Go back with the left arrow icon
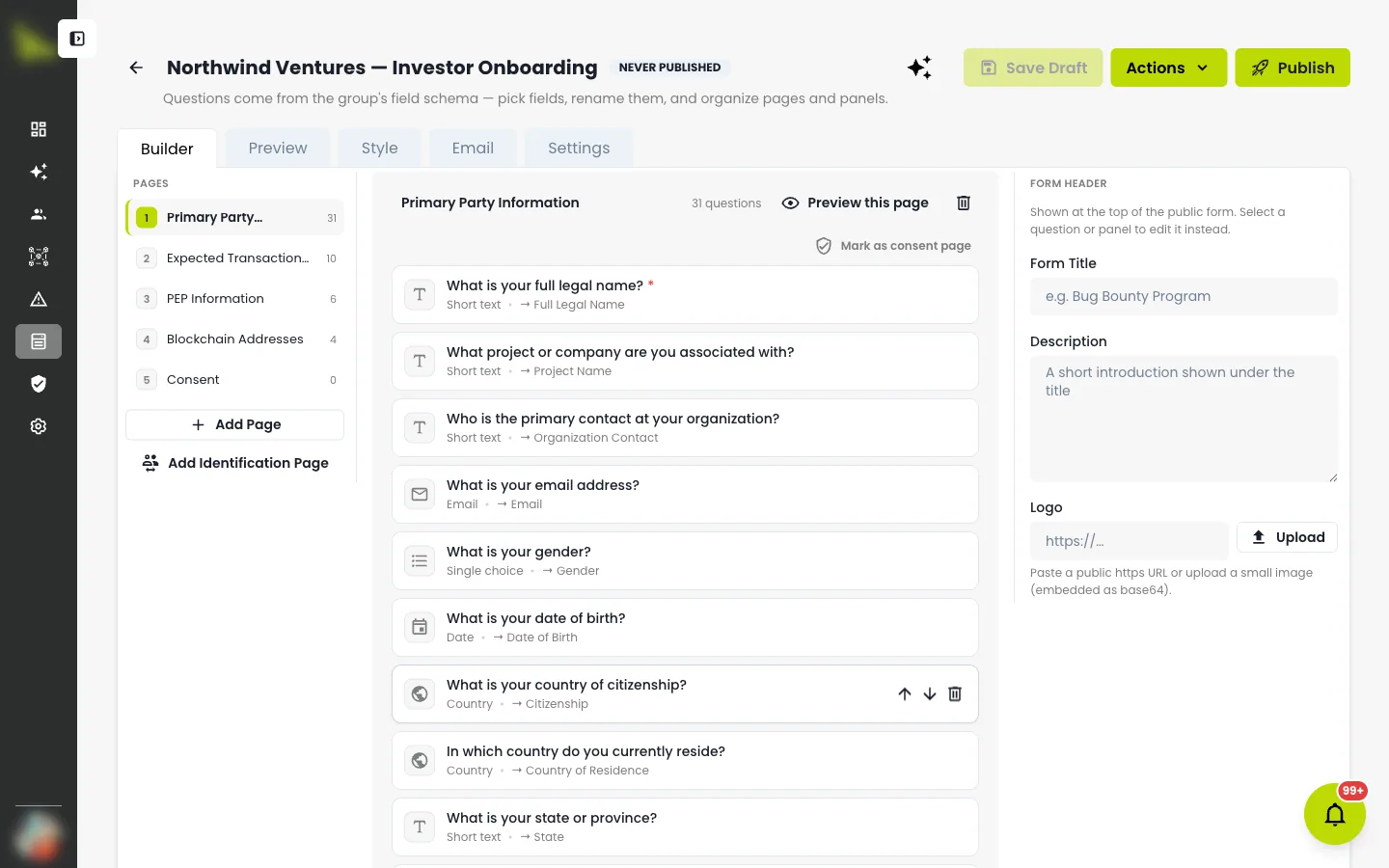This screenshot has width=1389, height=868. [x=136, y=68]
